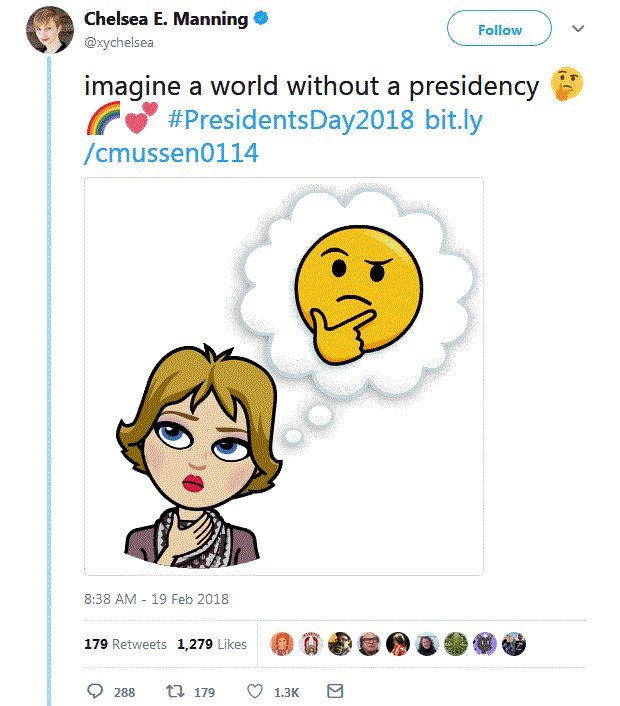Select the green octopus liker avatar

pos(456,644)
